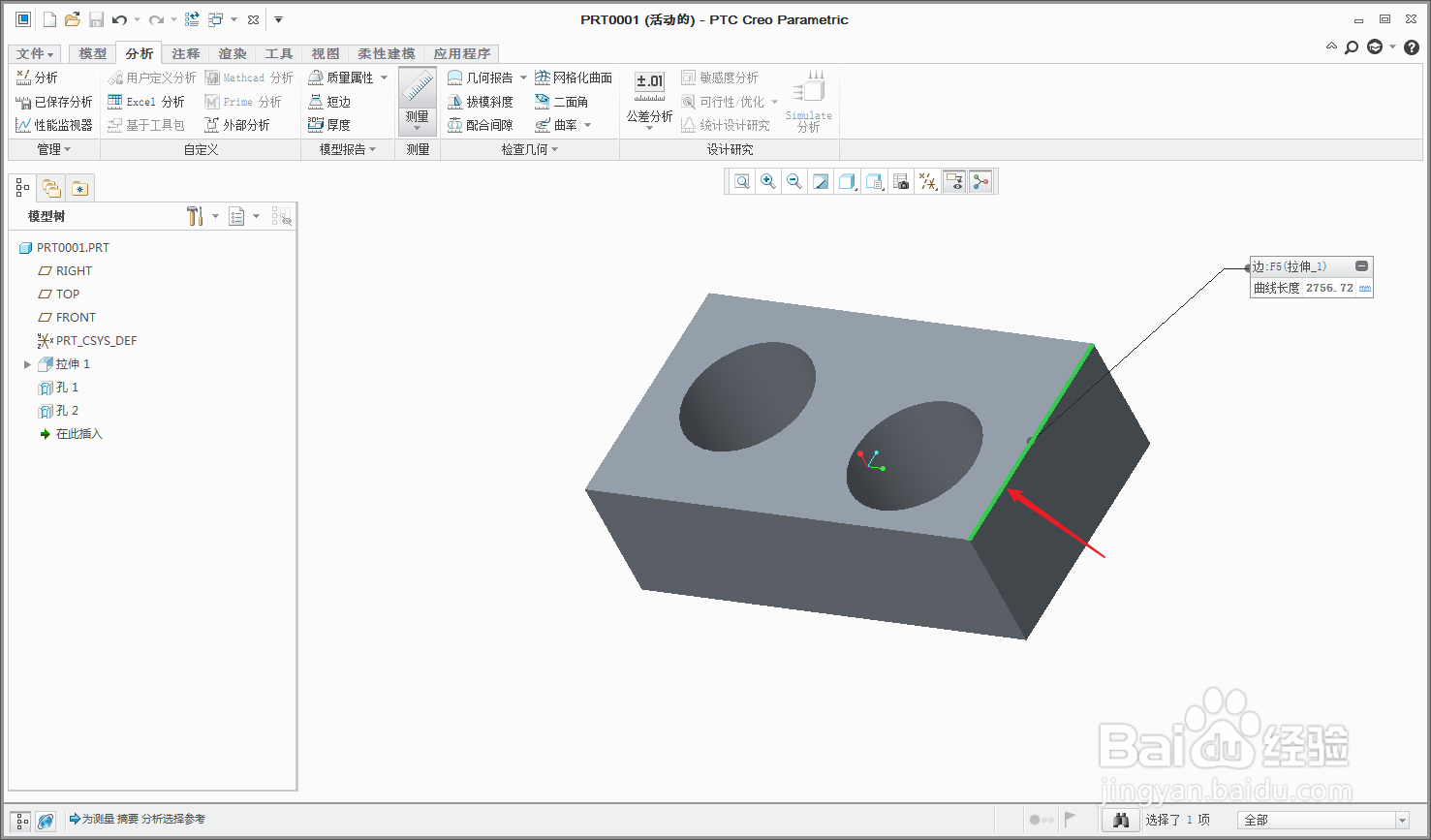
Task: Click the Refit zoom icon in graphics toolbar
Action: pos(742,181)
